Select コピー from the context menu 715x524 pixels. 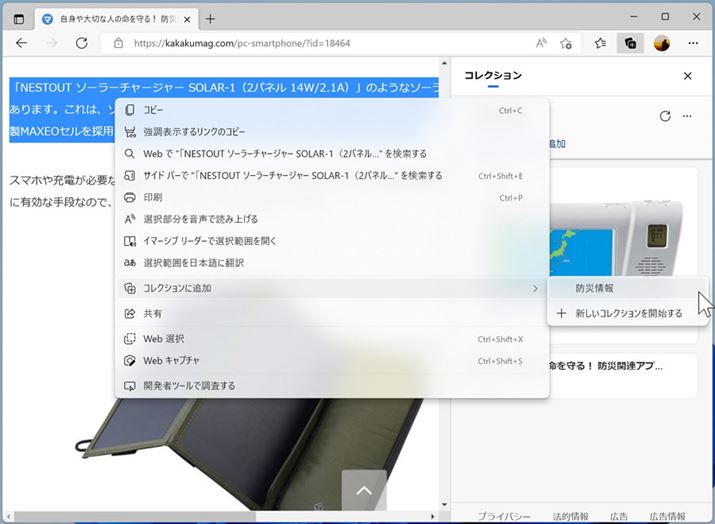332,110
